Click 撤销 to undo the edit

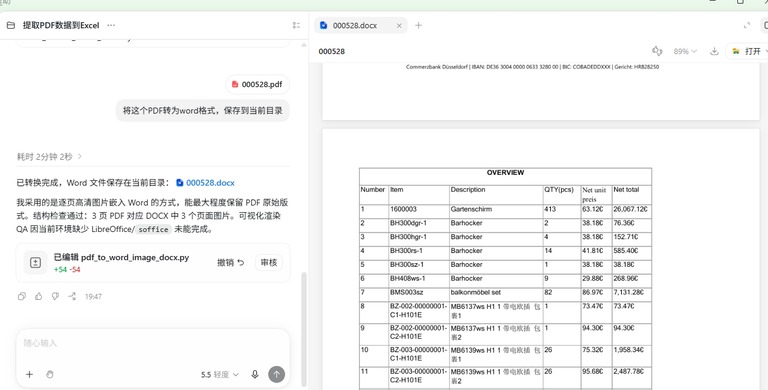(230, 263)
